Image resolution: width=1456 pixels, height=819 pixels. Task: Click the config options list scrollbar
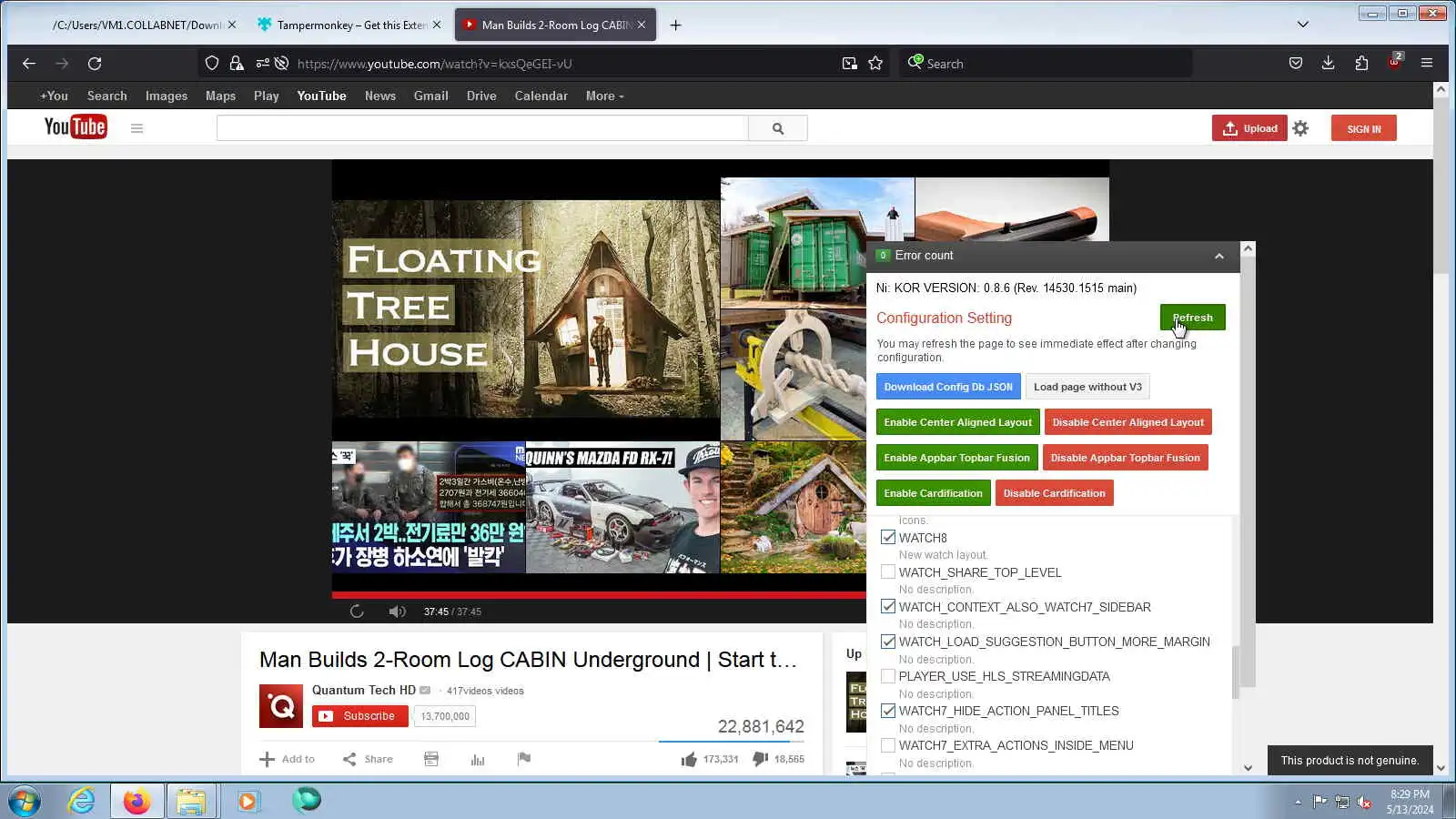click(1236, 672)
